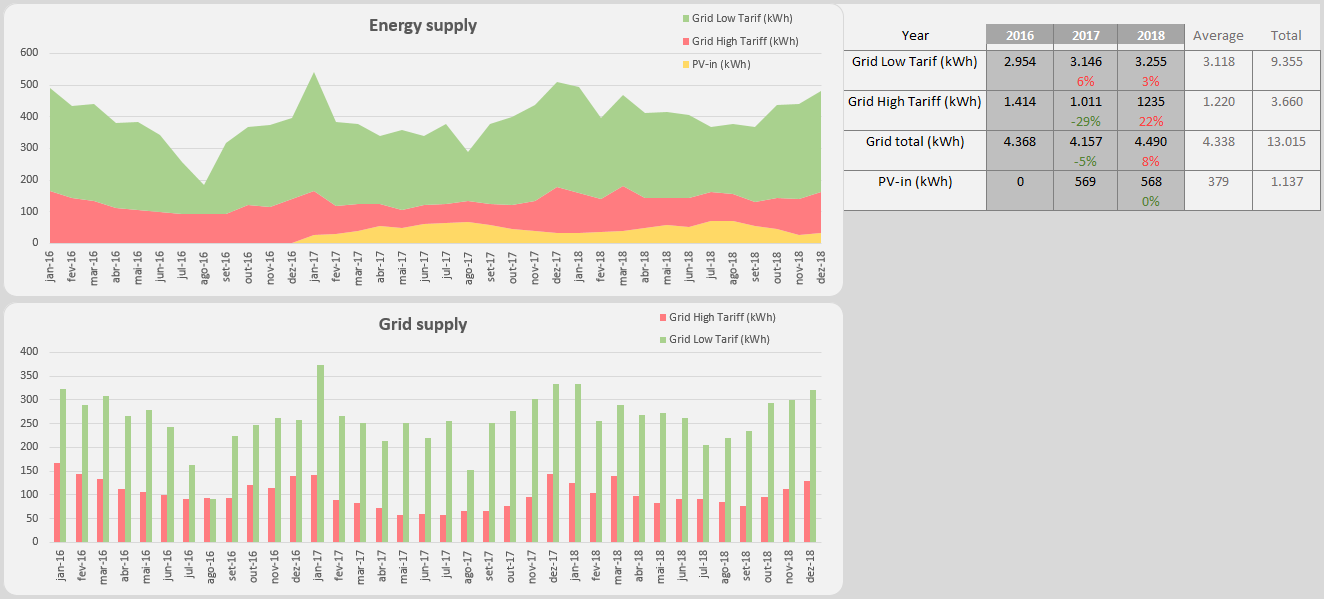Select the "Energy supply" chart title
Viewport: 1324px width, 599px height.
click(x=422, y=25)
